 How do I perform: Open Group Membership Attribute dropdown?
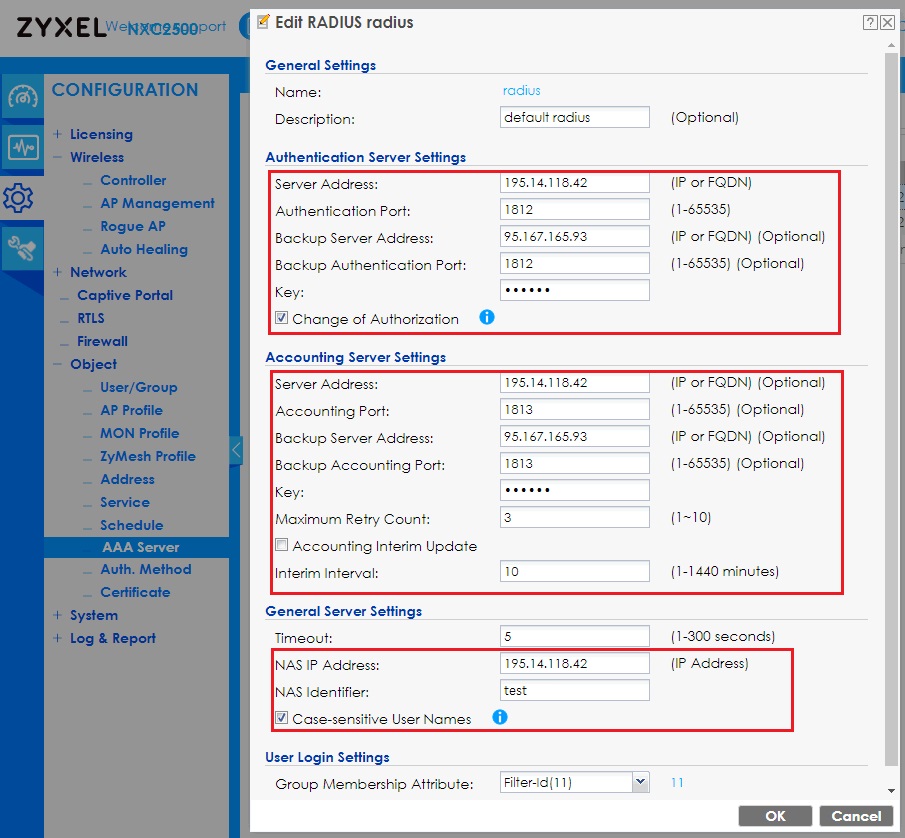(x=640, y=783)
